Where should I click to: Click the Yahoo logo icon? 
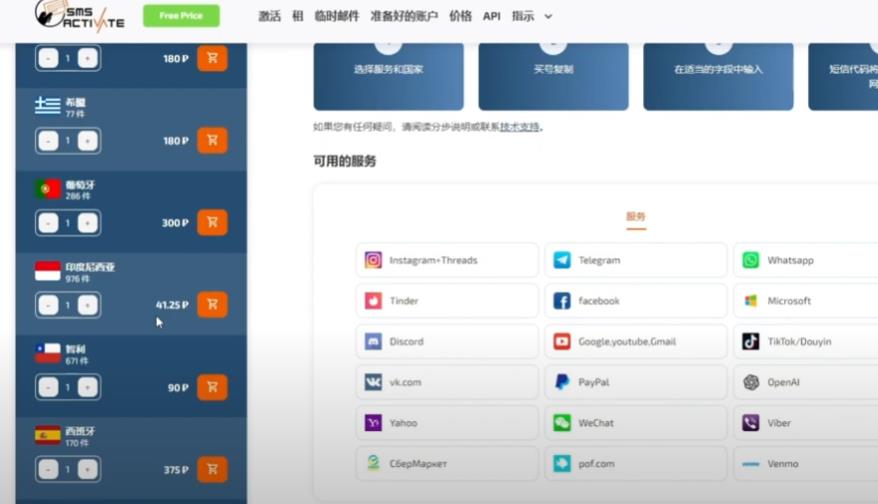(373, 423)
